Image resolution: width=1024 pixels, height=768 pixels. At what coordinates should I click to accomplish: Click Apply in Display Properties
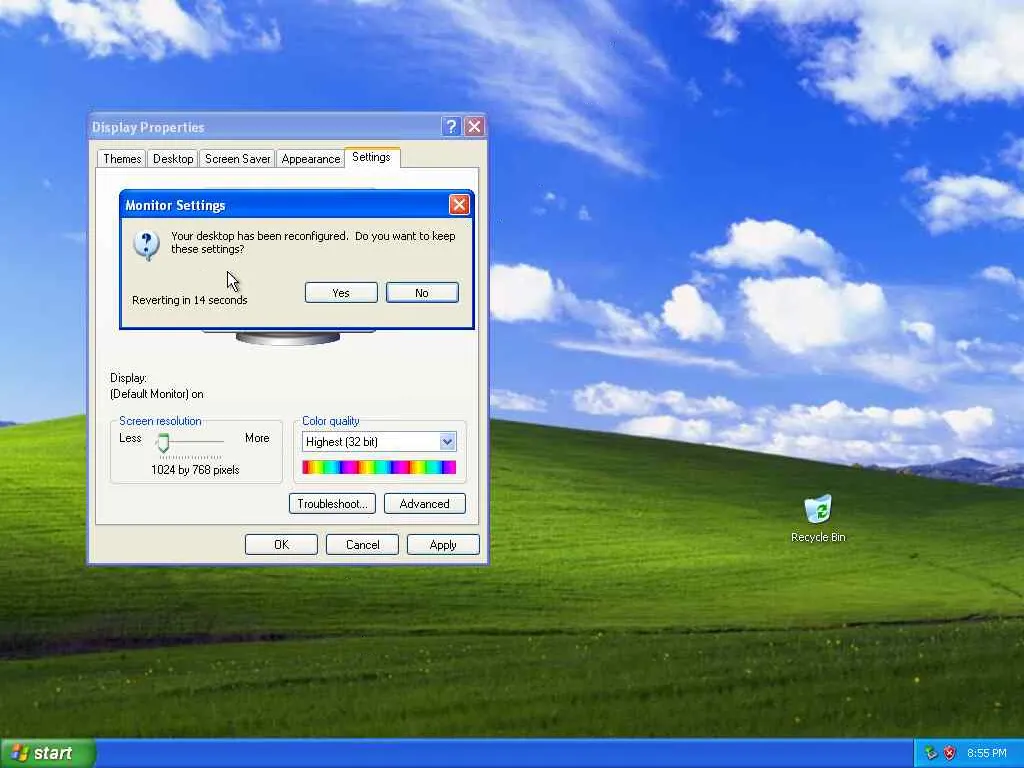(x=443, y=545)
